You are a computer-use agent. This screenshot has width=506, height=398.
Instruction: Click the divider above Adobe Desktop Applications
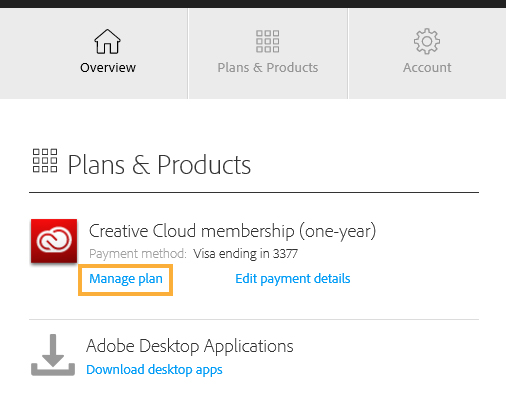tap(254, 319)
